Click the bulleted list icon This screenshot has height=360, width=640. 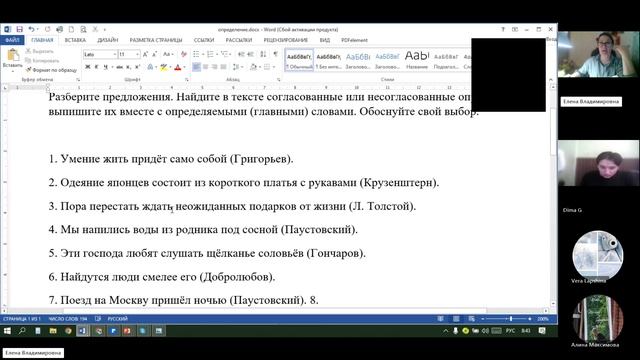tap(196, 54)
